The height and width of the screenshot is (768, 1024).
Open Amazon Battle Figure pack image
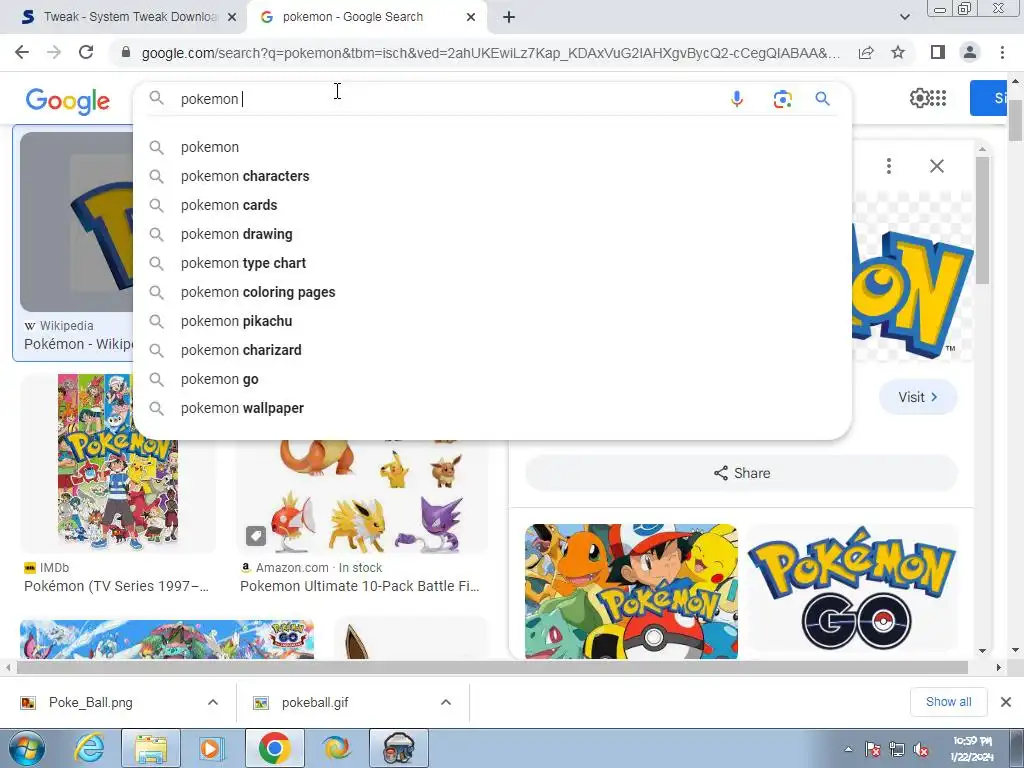tap(362, 495)
